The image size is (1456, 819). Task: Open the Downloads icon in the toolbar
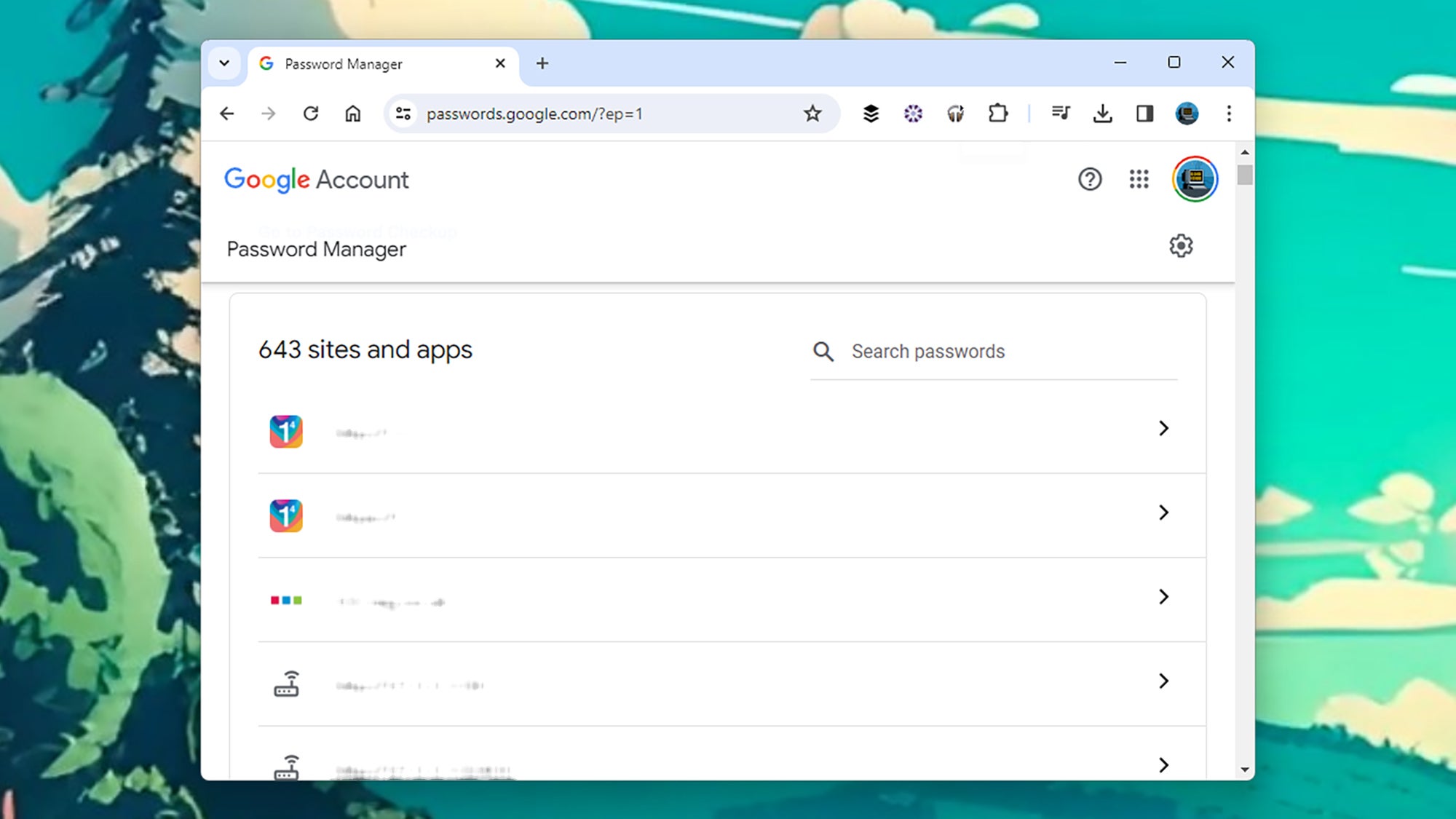point(1102,114)
